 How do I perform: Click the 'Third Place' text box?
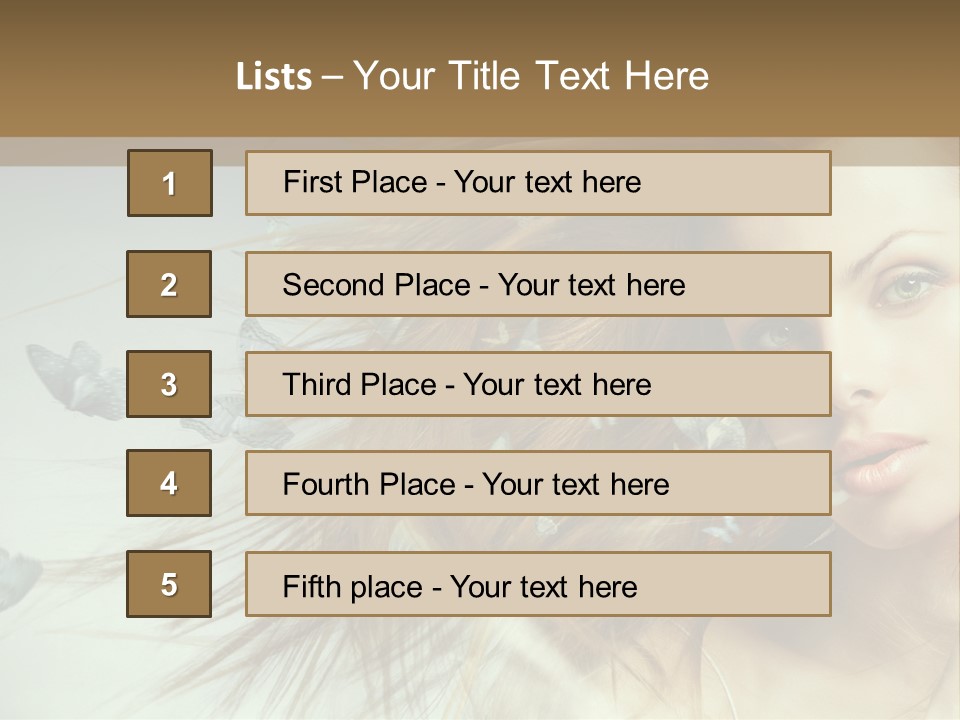[538, 384]
